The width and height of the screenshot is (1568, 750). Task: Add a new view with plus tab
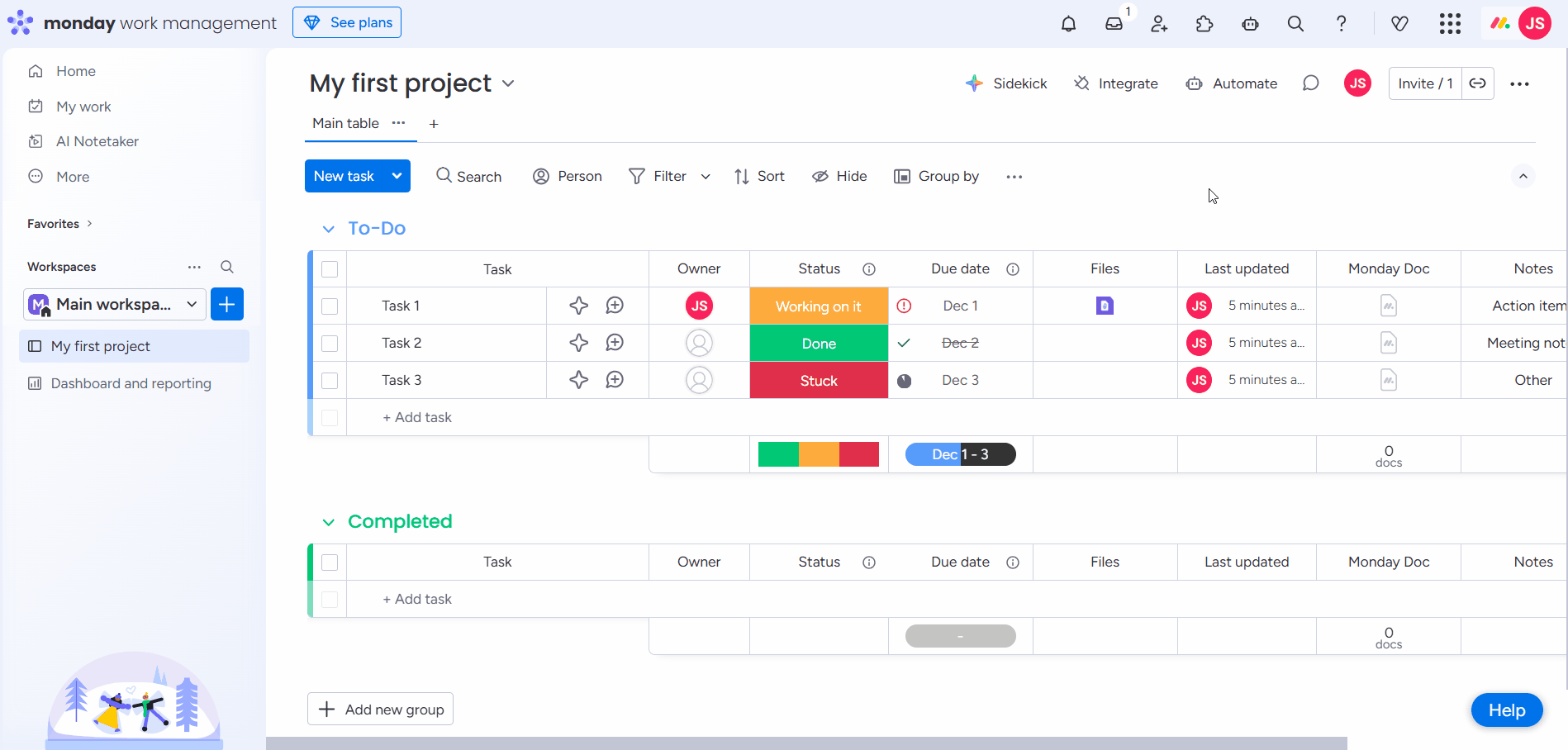coord(434,124)
